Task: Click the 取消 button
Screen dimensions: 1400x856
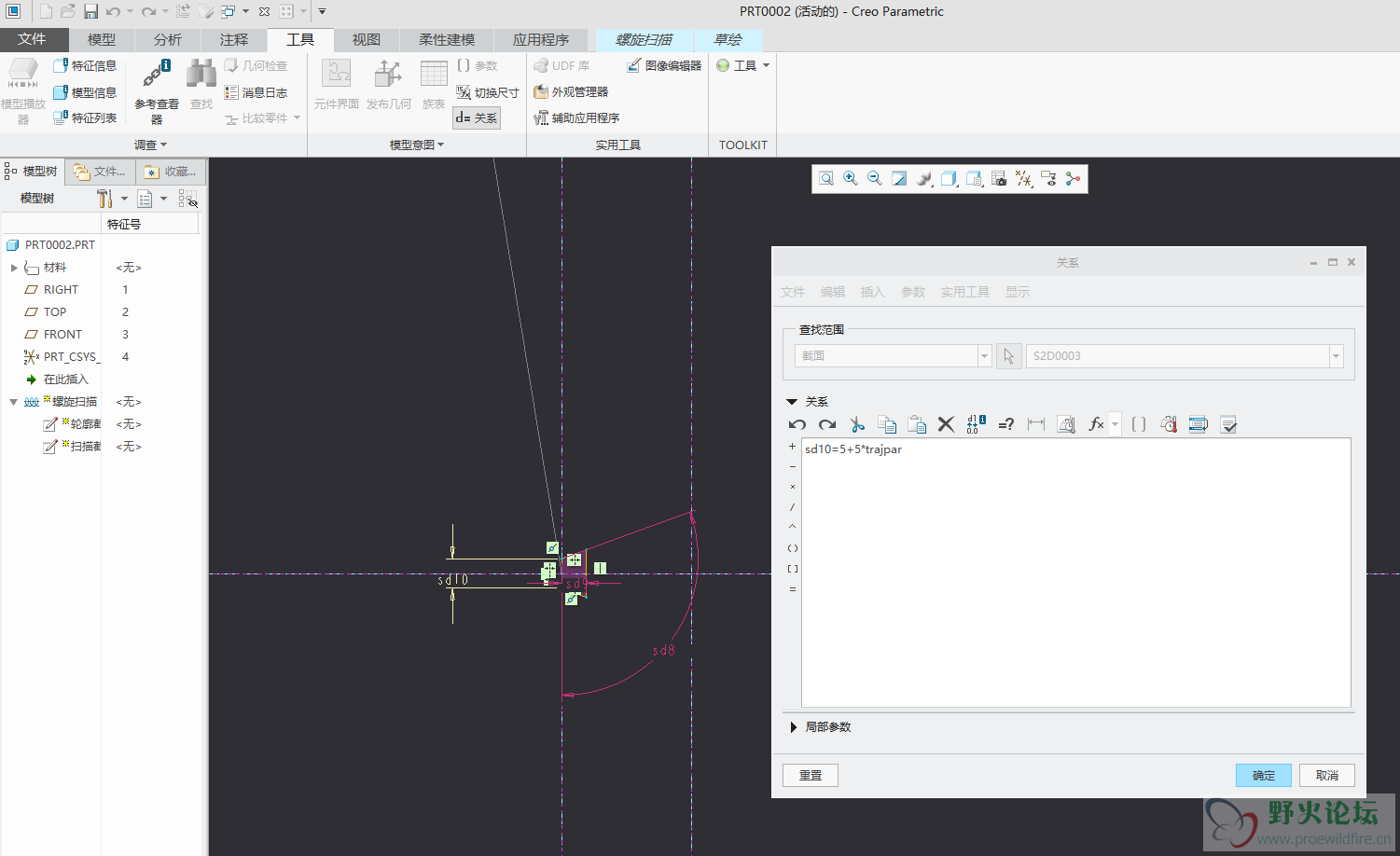Action: pos(1327,776)
